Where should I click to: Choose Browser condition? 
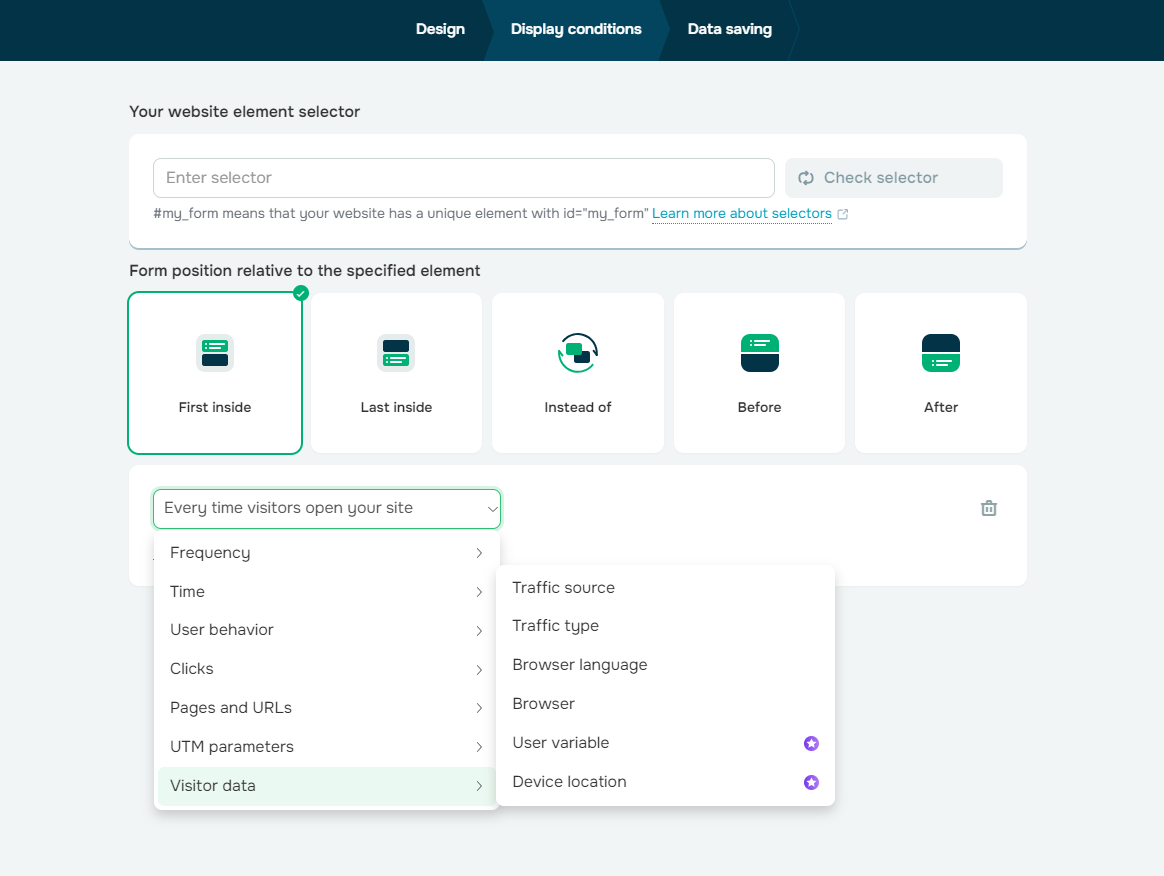[665, 704]
